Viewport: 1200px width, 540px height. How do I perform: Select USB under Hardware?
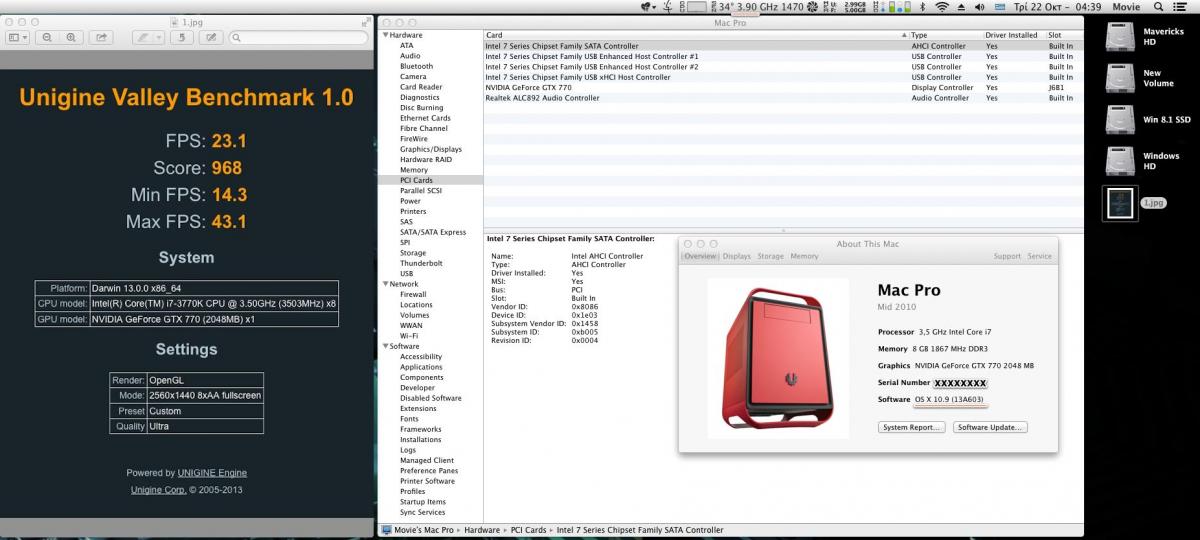coord(407,273)
